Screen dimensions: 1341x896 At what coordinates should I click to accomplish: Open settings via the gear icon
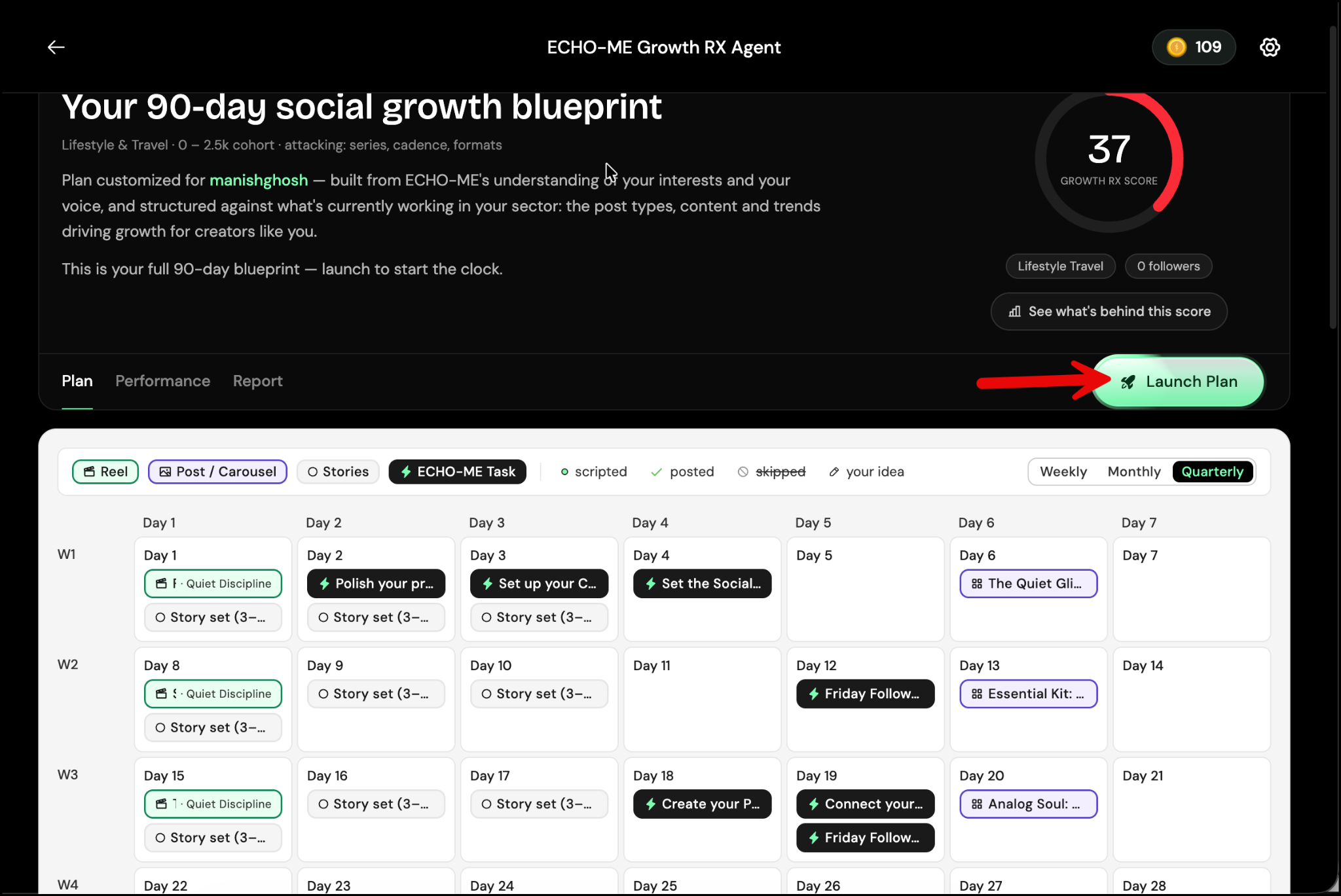(1270, 47)
